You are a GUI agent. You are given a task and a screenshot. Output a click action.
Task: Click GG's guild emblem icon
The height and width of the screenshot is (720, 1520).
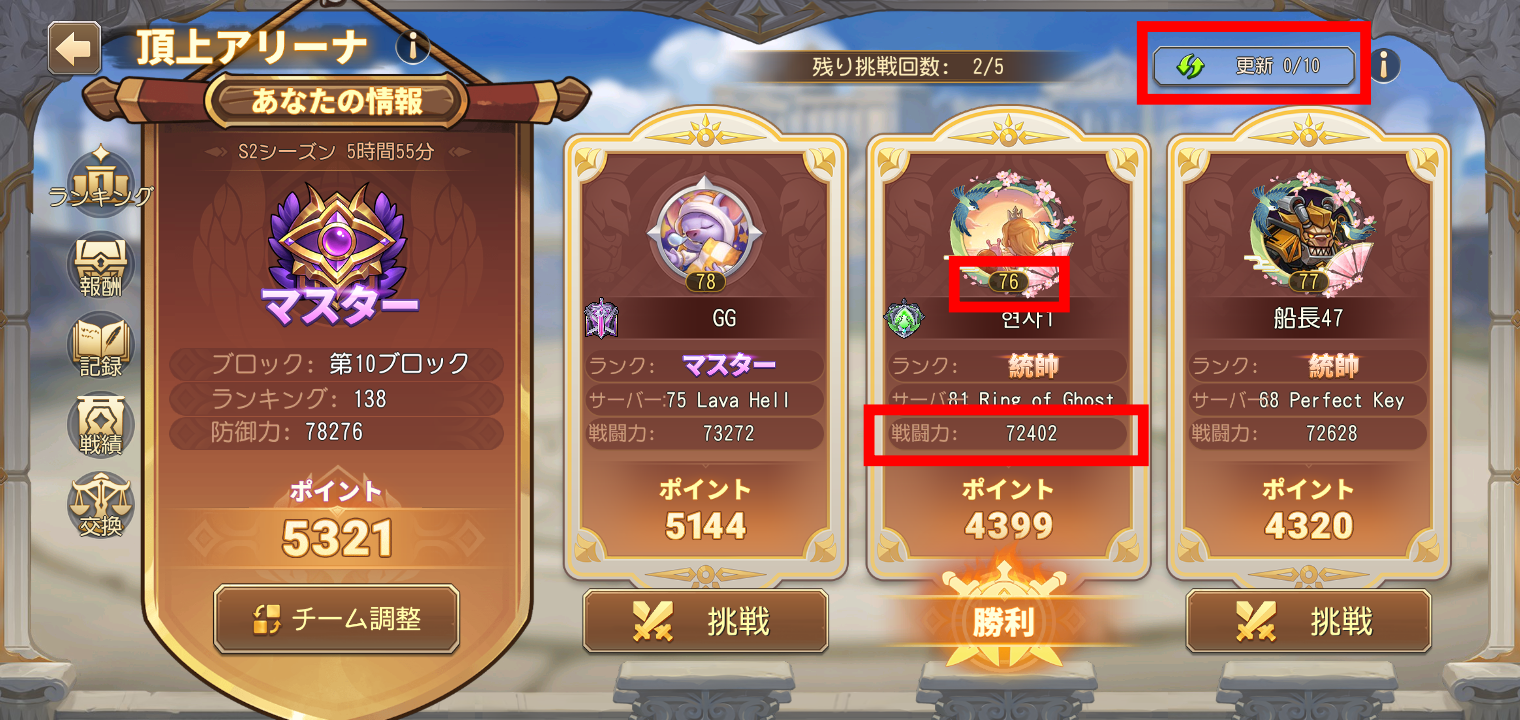(602, 319)
